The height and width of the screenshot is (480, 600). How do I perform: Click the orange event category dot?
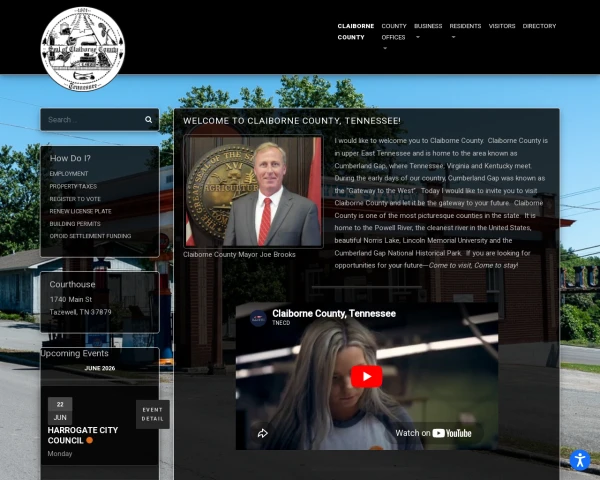(x=90, y=440)
